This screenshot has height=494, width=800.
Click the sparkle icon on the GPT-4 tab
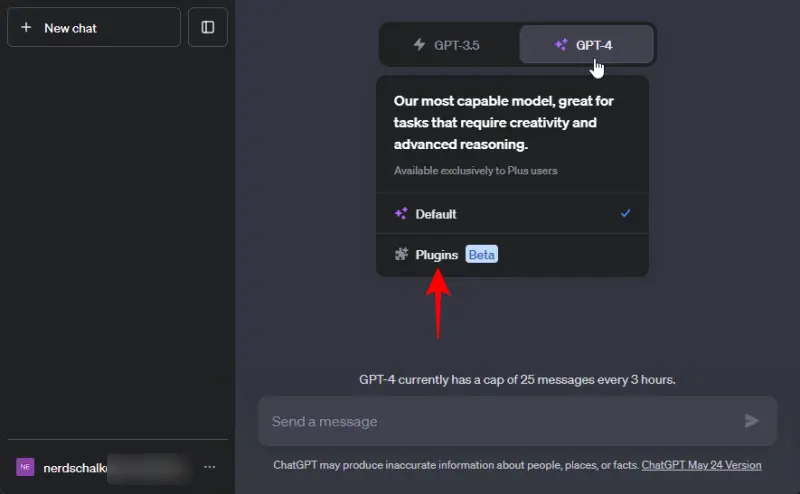click(561, 45)
